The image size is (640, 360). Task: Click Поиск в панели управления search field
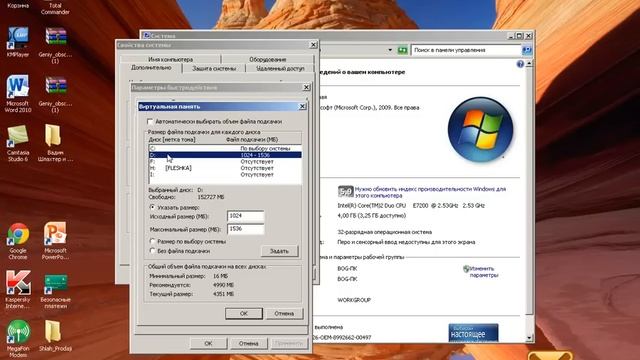466,50
